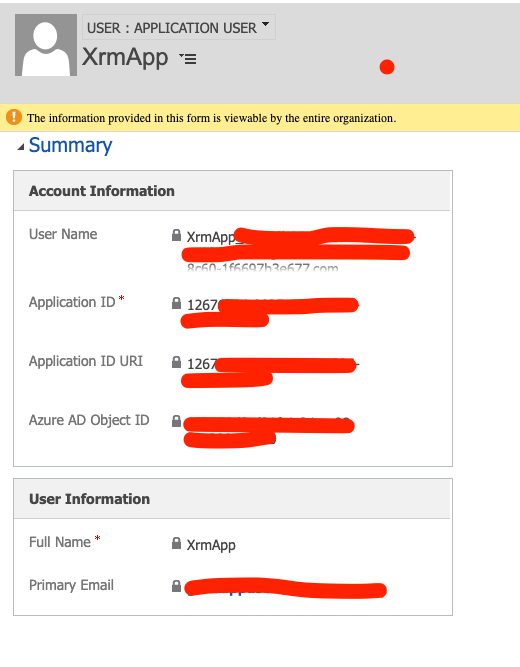The height and width of the screenshot is (667, 520).
Task: Click the user avatar placeholder image
Action: [x=46, y=45]
